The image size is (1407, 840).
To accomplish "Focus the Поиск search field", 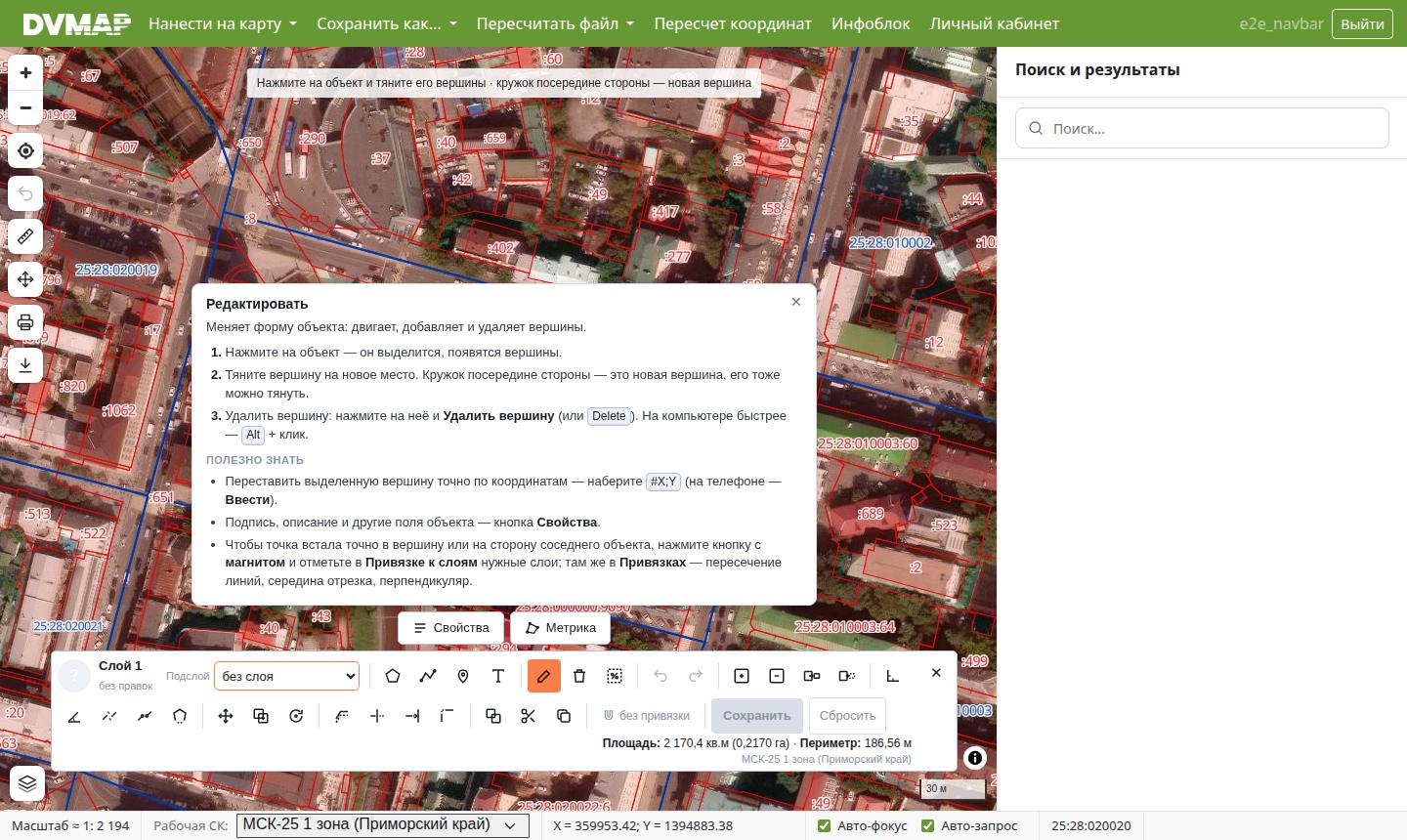I will pyautogui.click(x=1202, y=129).
